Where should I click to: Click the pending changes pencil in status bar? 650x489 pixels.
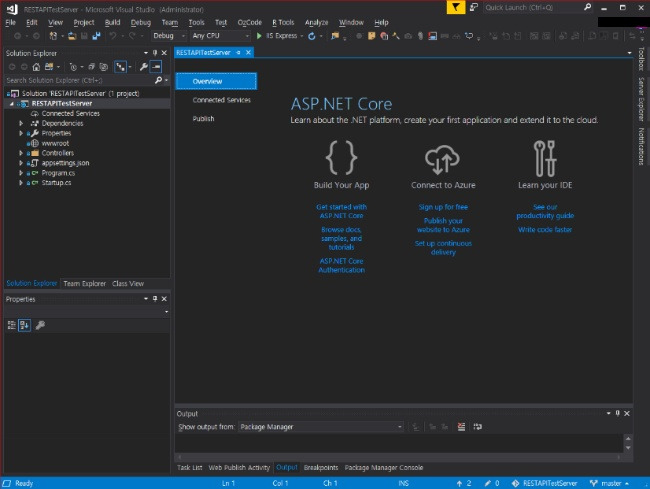[x=488, y=483]
